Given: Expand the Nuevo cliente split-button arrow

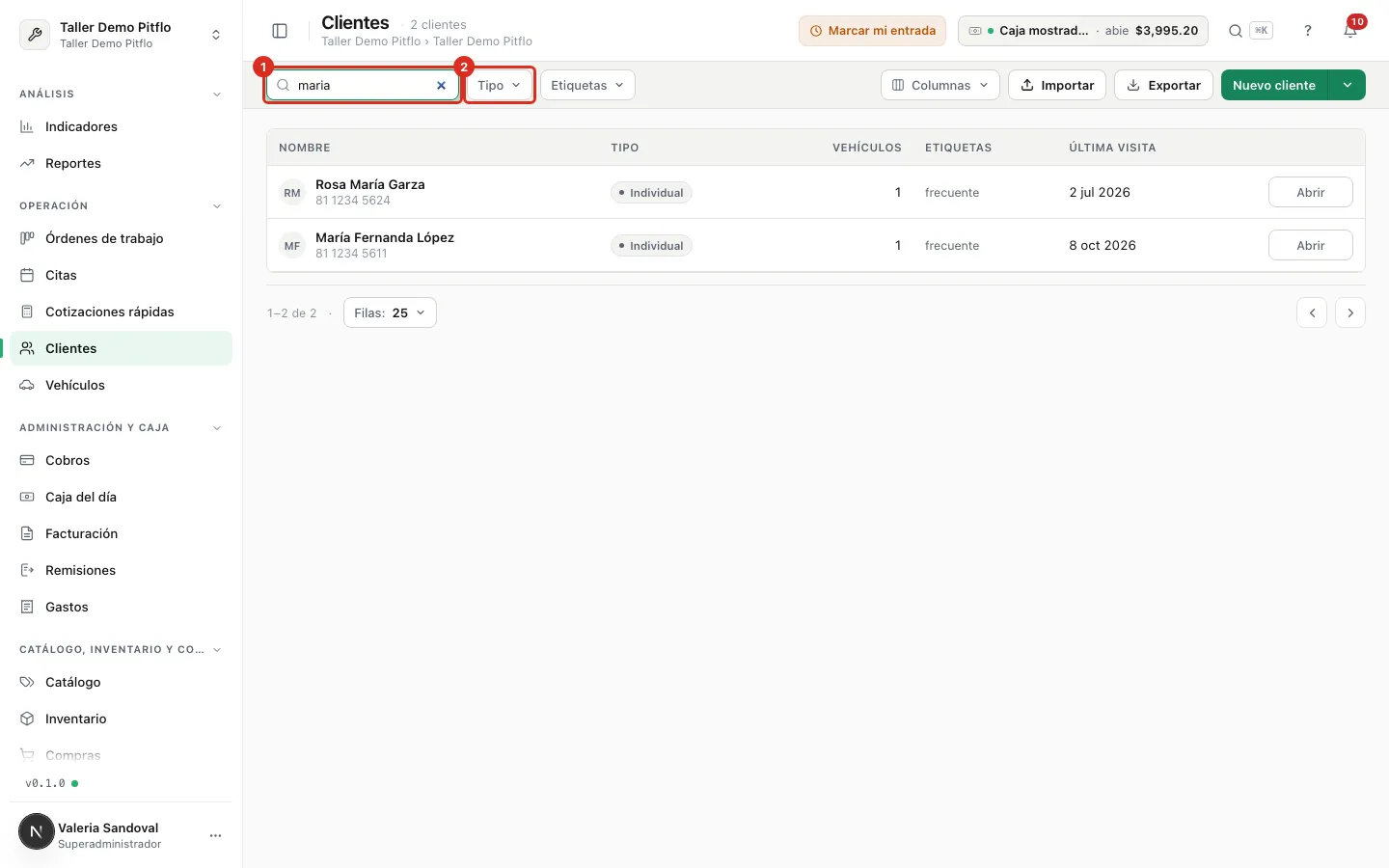Looking at the screenshot, I should pos(1348,85).
